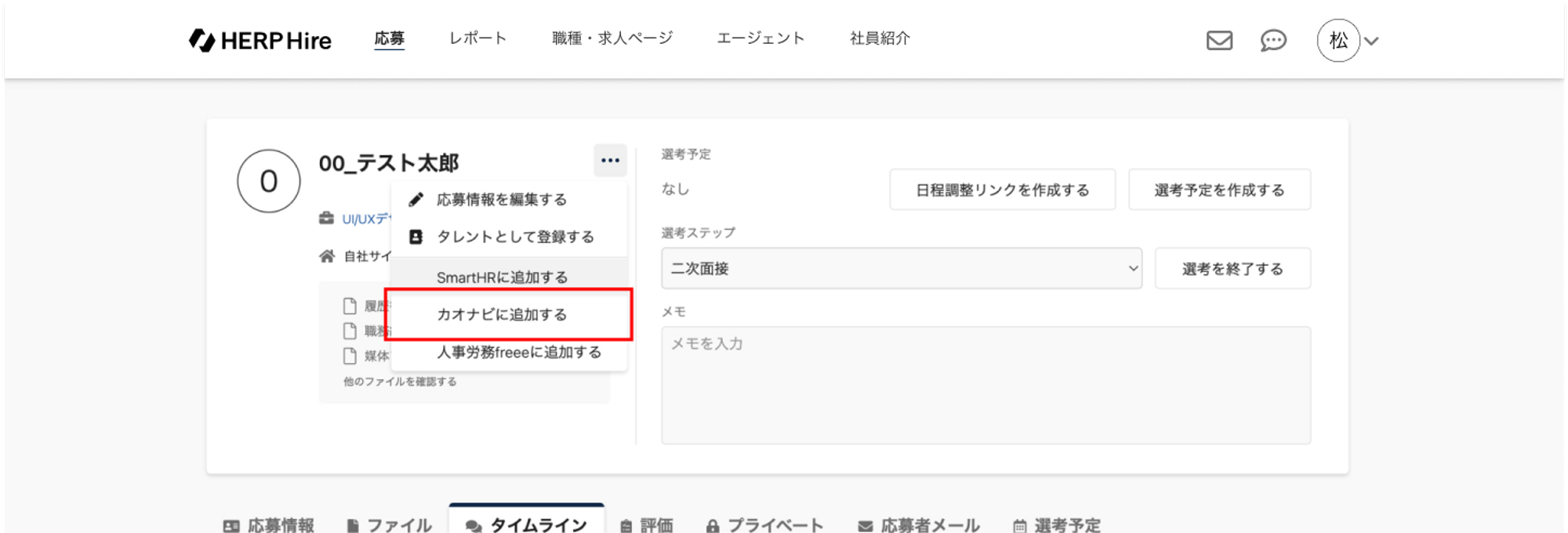This screenshot has height=533, width=1568.
Task: Open the mail envelope icon in header
Action: pos(1219,41)
